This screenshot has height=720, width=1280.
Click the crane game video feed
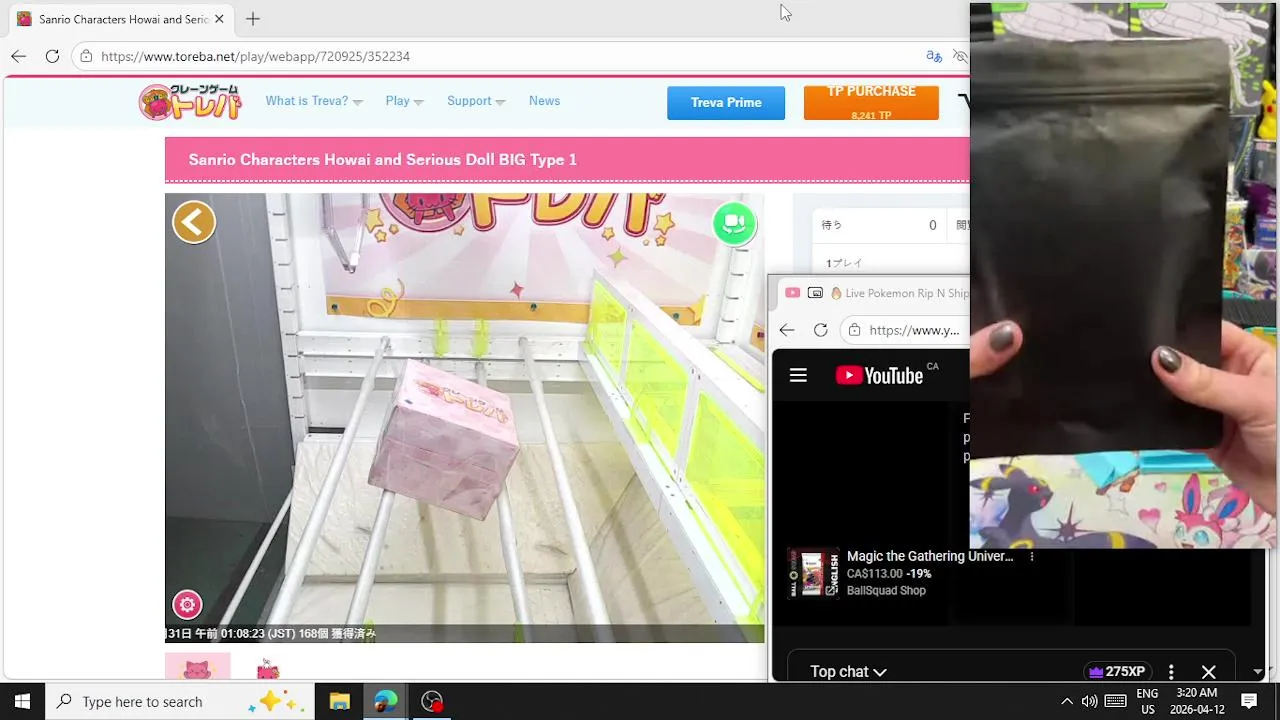tap(465, 418)
